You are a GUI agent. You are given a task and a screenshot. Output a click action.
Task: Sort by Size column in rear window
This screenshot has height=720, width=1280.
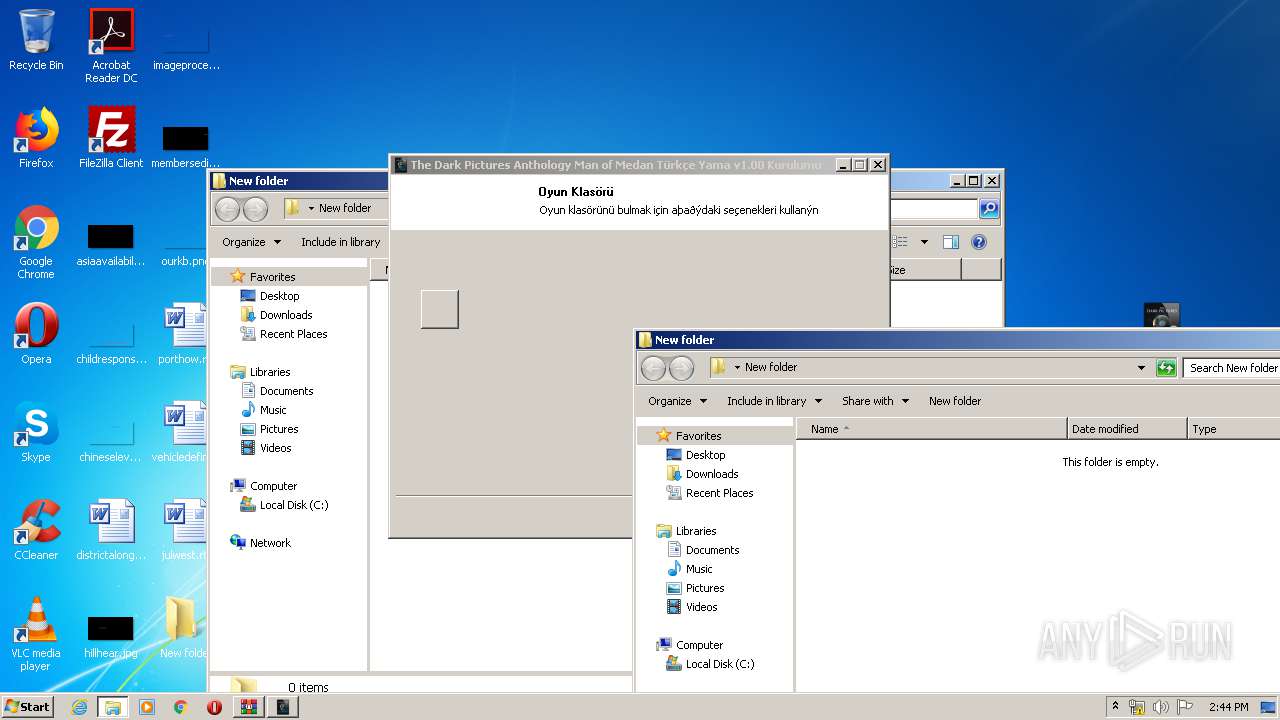click(924, 270)
